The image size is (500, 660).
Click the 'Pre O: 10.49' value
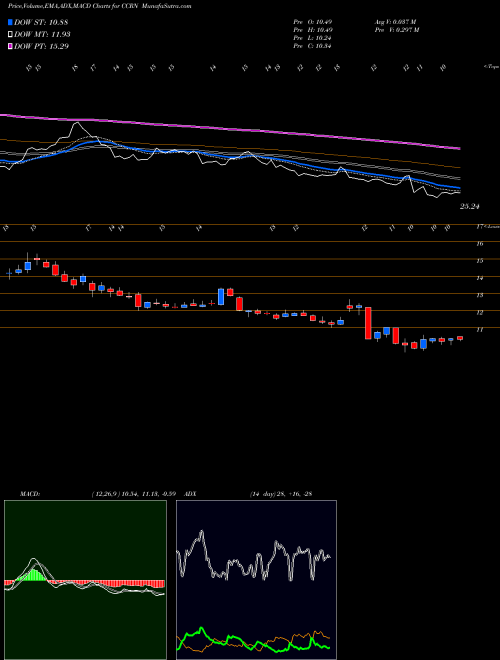(313, 22)
